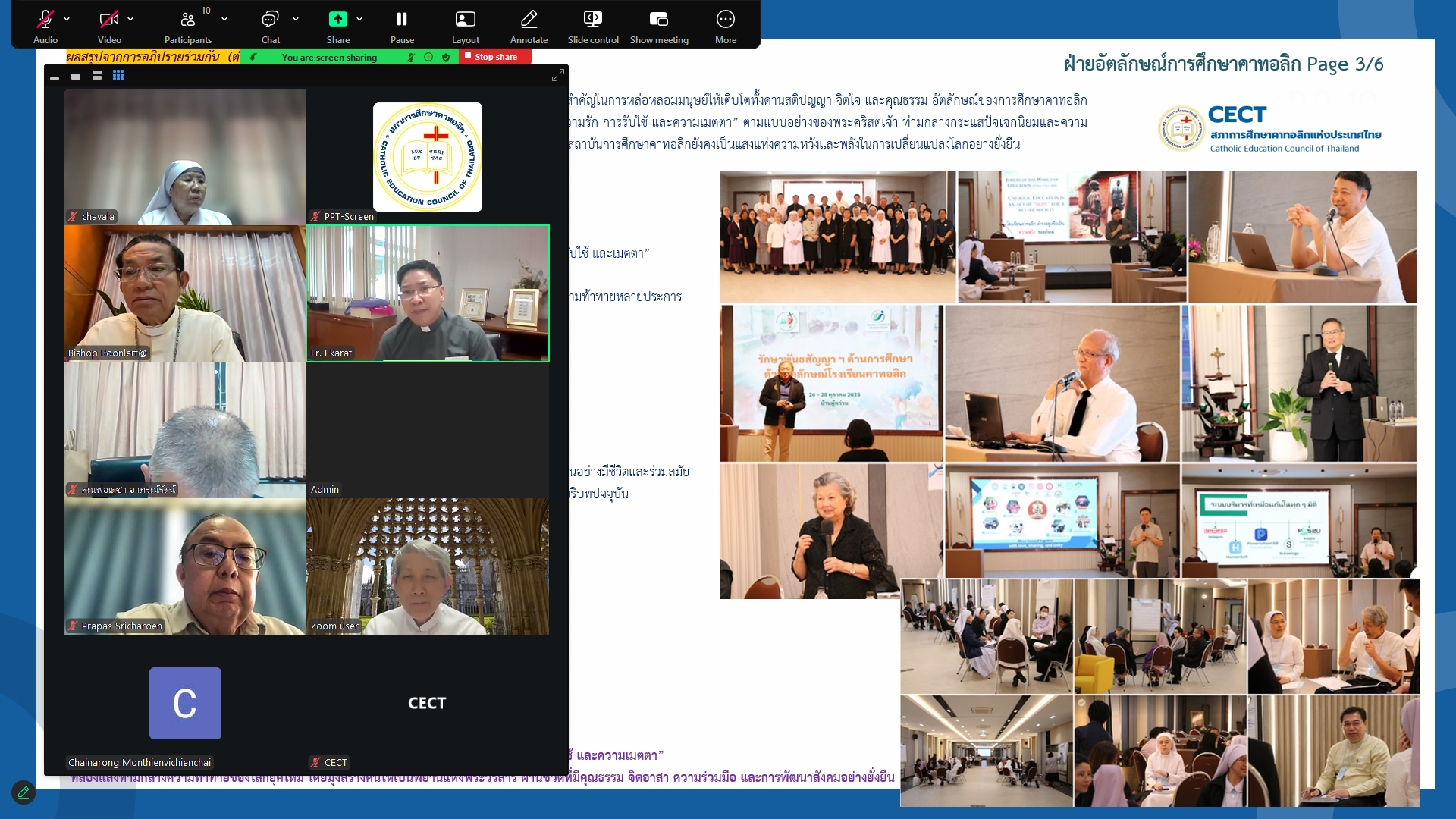
Task: Expand Video options chevron
Action: point(130,19)
